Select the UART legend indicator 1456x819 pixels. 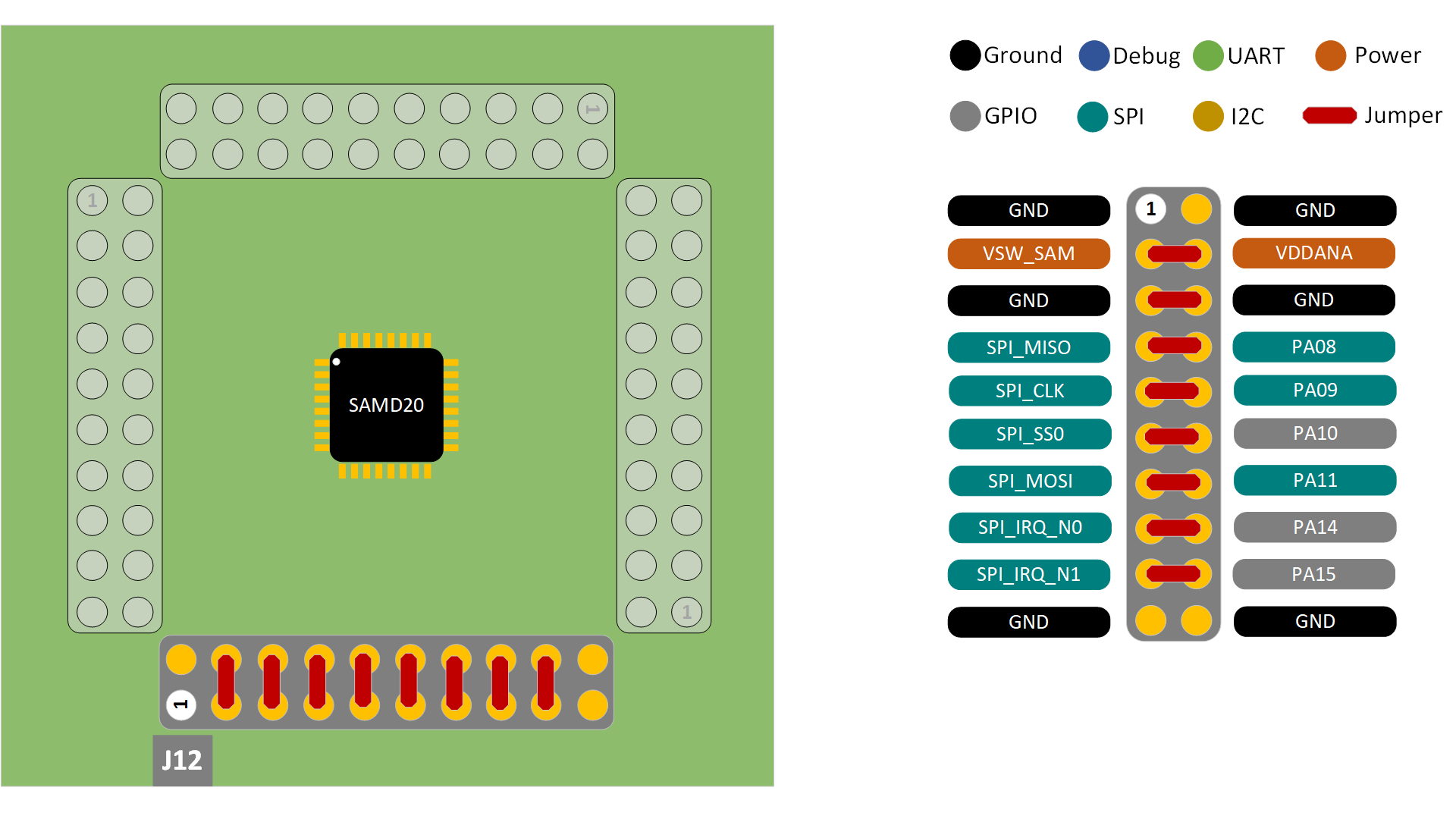point(1208,55)
